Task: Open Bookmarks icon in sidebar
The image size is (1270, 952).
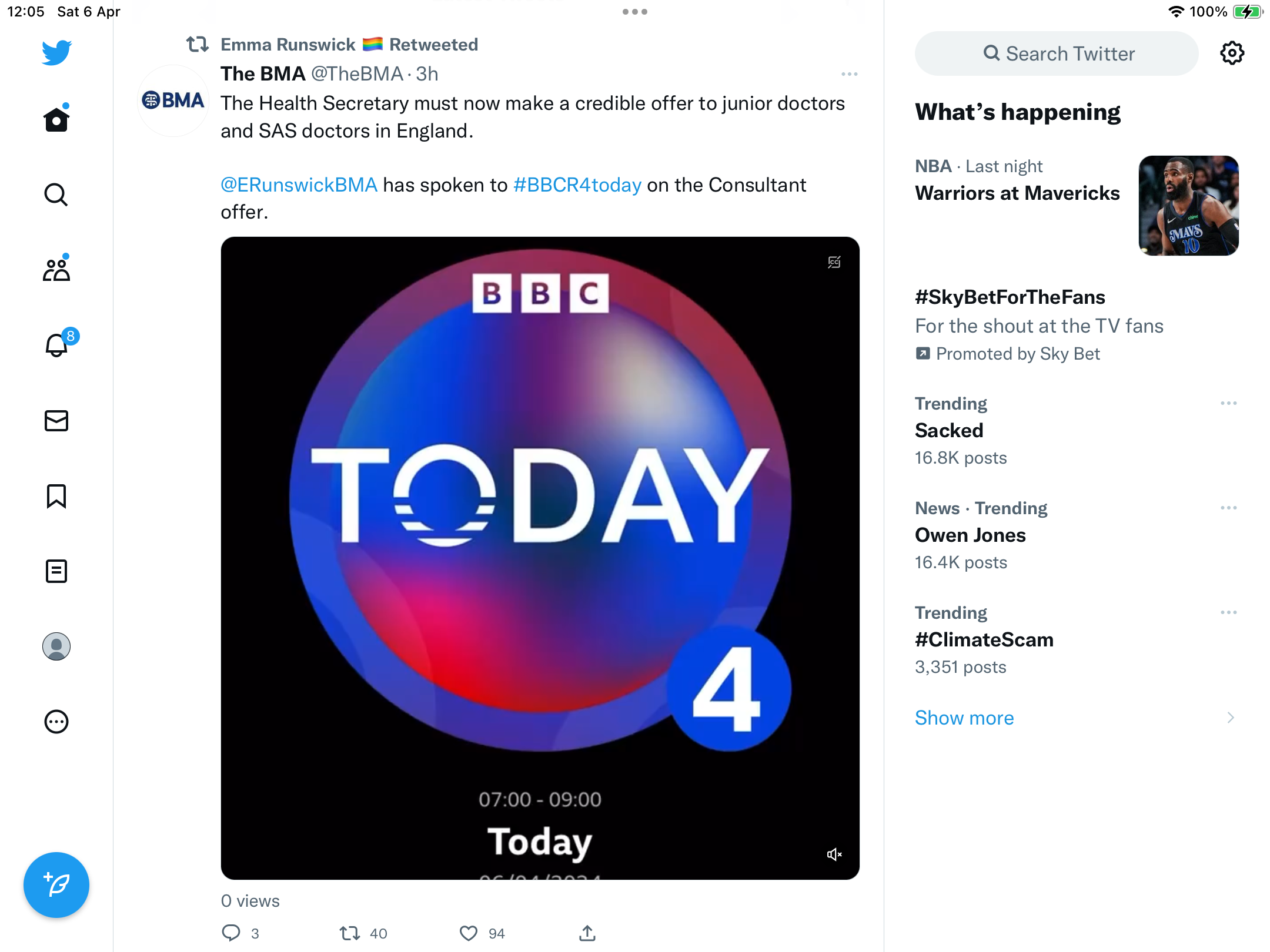Action: click(x=56, y=496)
